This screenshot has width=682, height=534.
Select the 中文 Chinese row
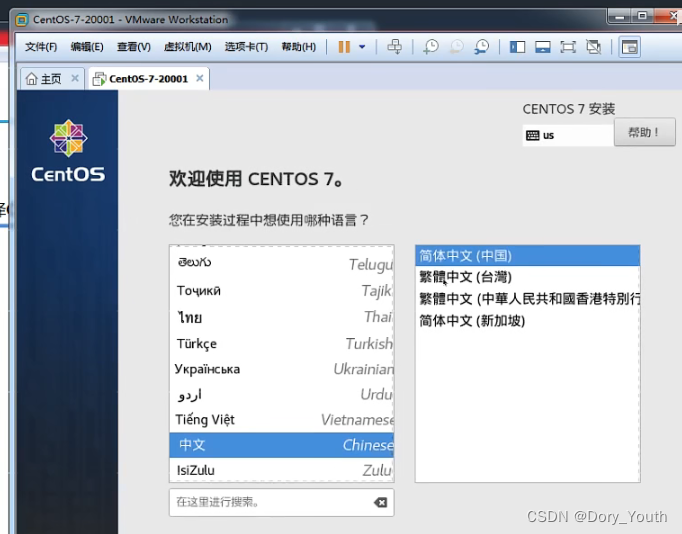[281, 445]
